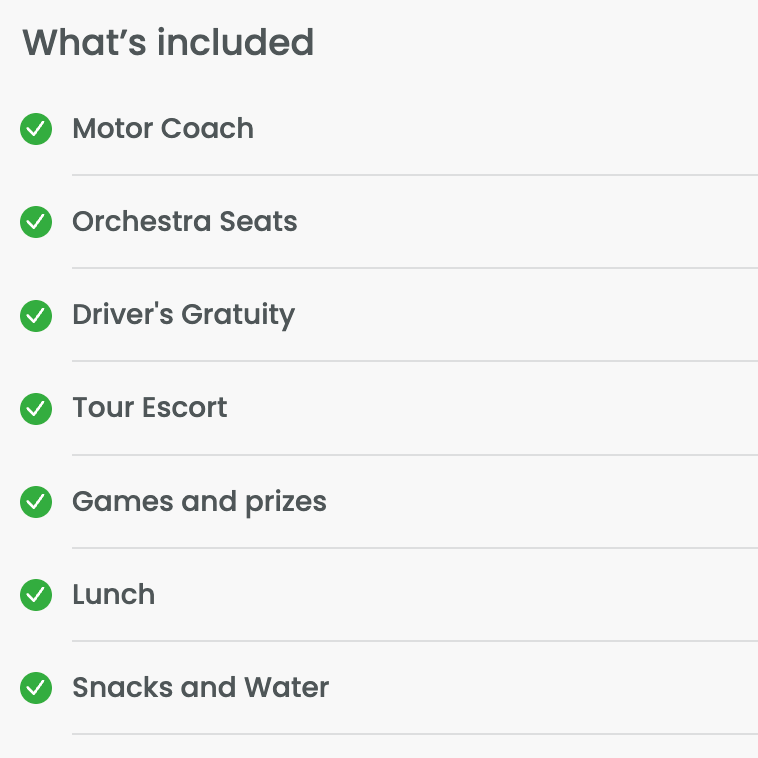Click the Driver's Gratuity item text
The height and width of the screenshot is (758, 758).
click(183, 315)
